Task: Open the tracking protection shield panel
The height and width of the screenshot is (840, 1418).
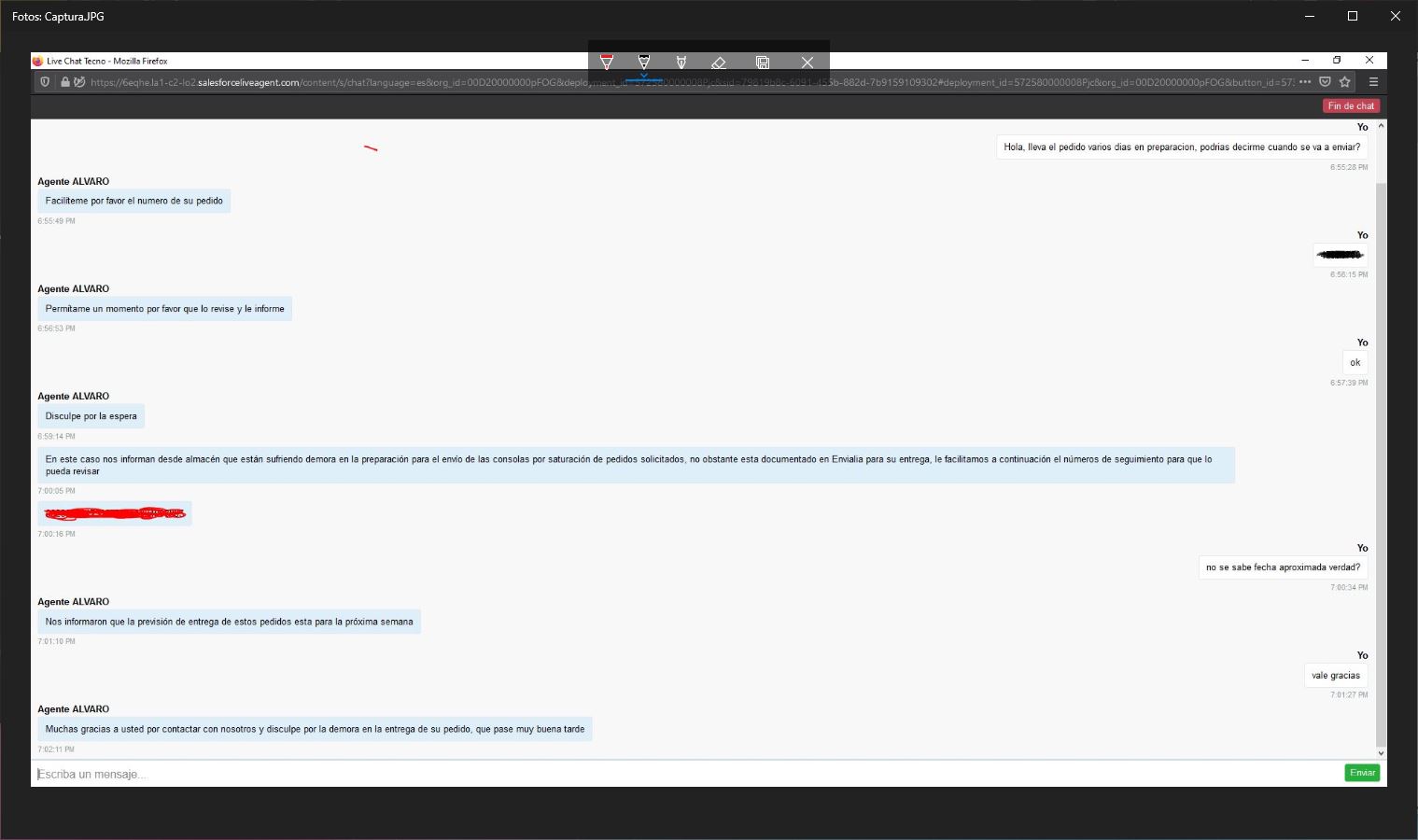Action: (44, 82)
